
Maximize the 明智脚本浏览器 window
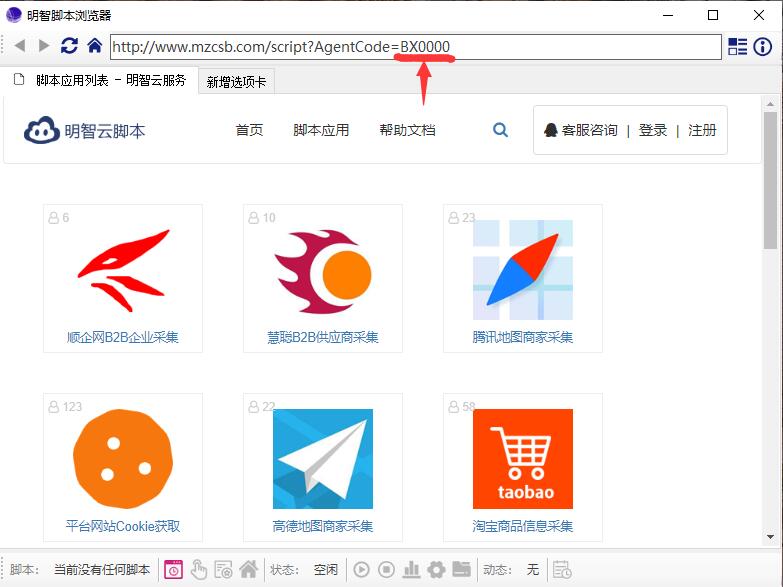coord(713,15)
